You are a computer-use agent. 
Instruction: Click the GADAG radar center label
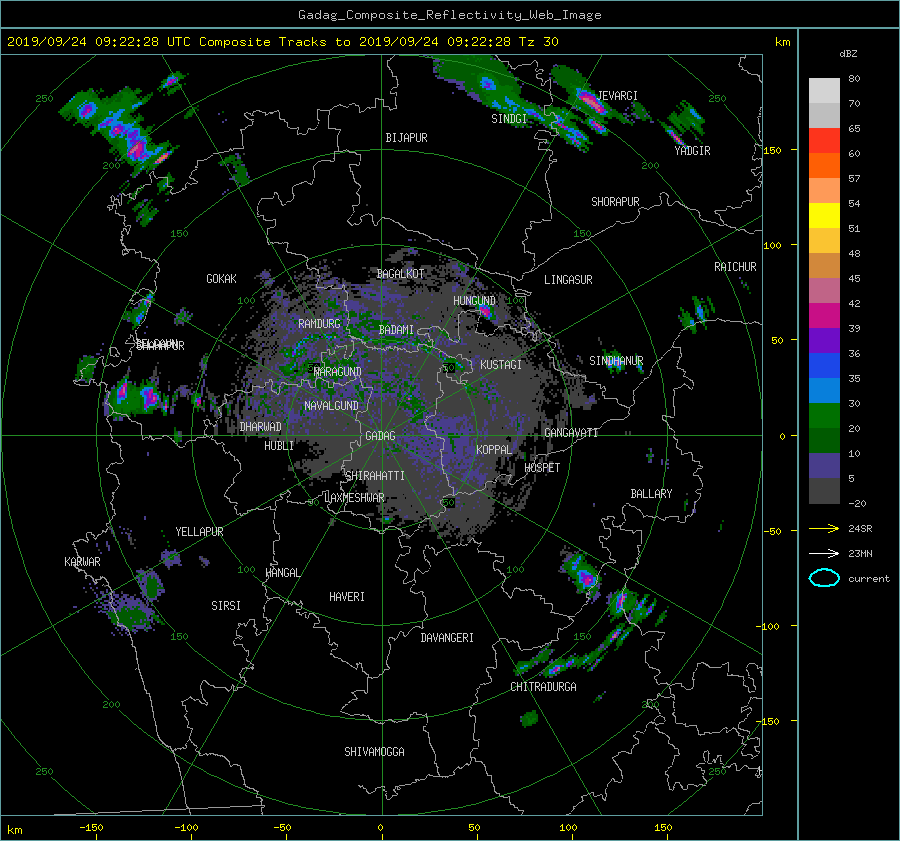tap(381, 436)
